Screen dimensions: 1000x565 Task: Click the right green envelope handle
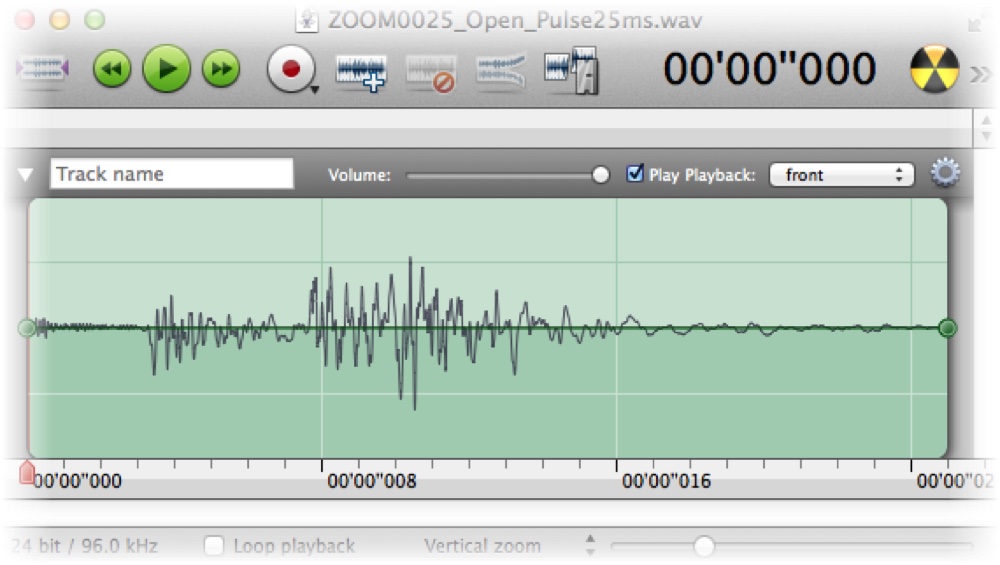[x=948, y=328]
